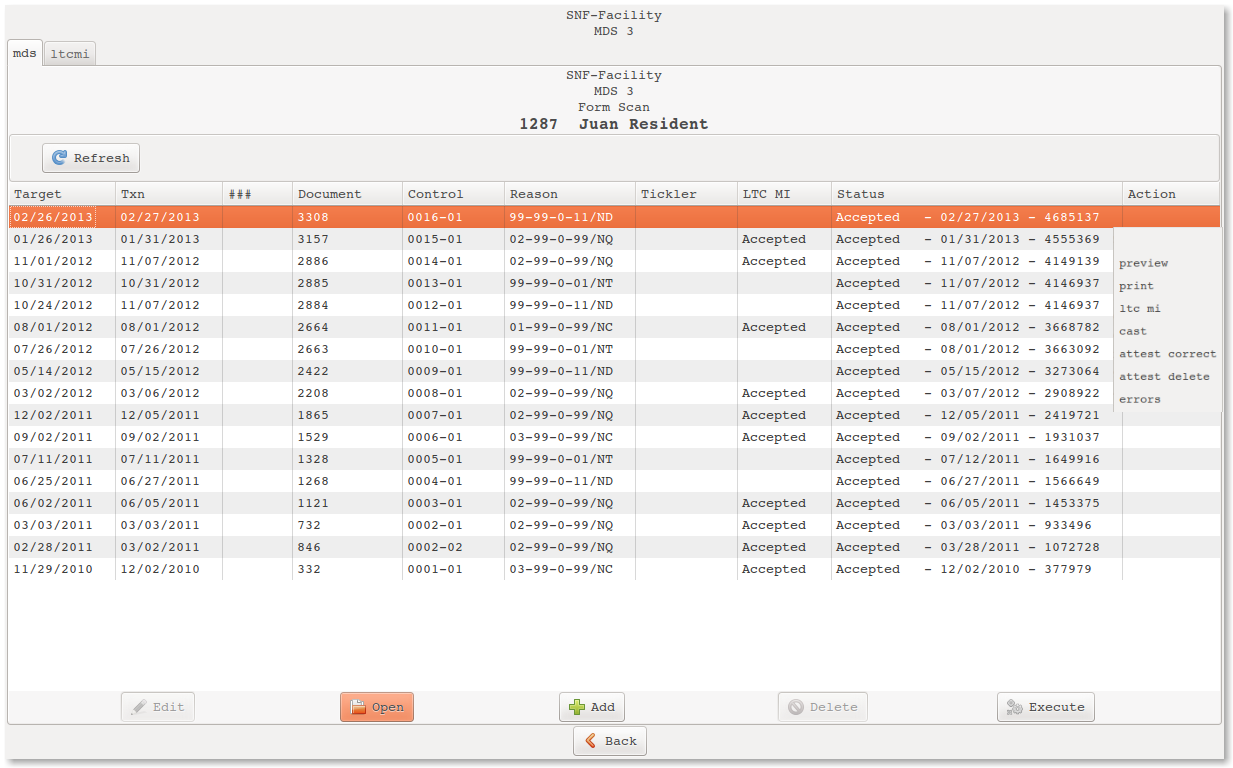Choose cast from the action list
1233x768 pixels.
(1133, 331)
